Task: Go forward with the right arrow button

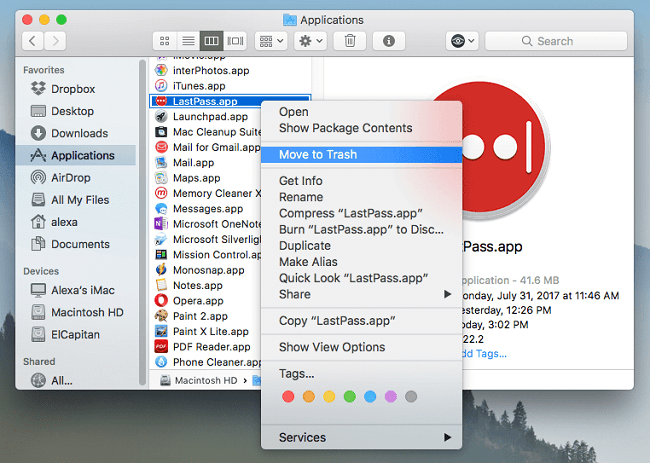Action: tap(55, 41)
